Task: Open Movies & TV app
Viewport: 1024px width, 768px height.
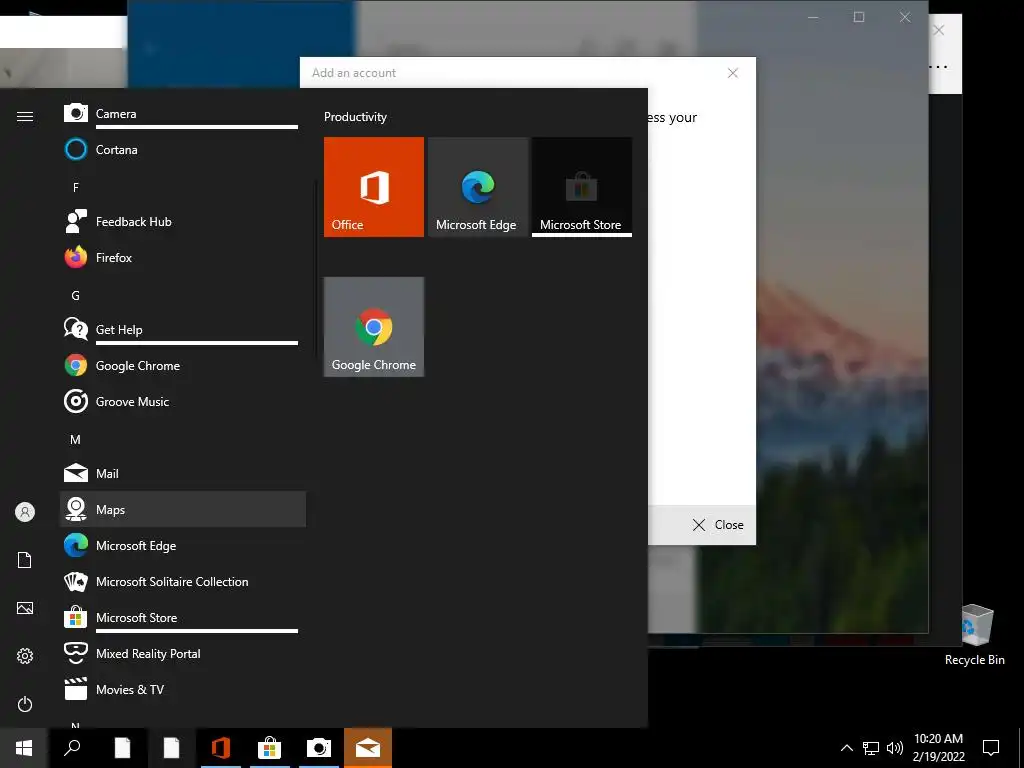Action: (183, 690)
